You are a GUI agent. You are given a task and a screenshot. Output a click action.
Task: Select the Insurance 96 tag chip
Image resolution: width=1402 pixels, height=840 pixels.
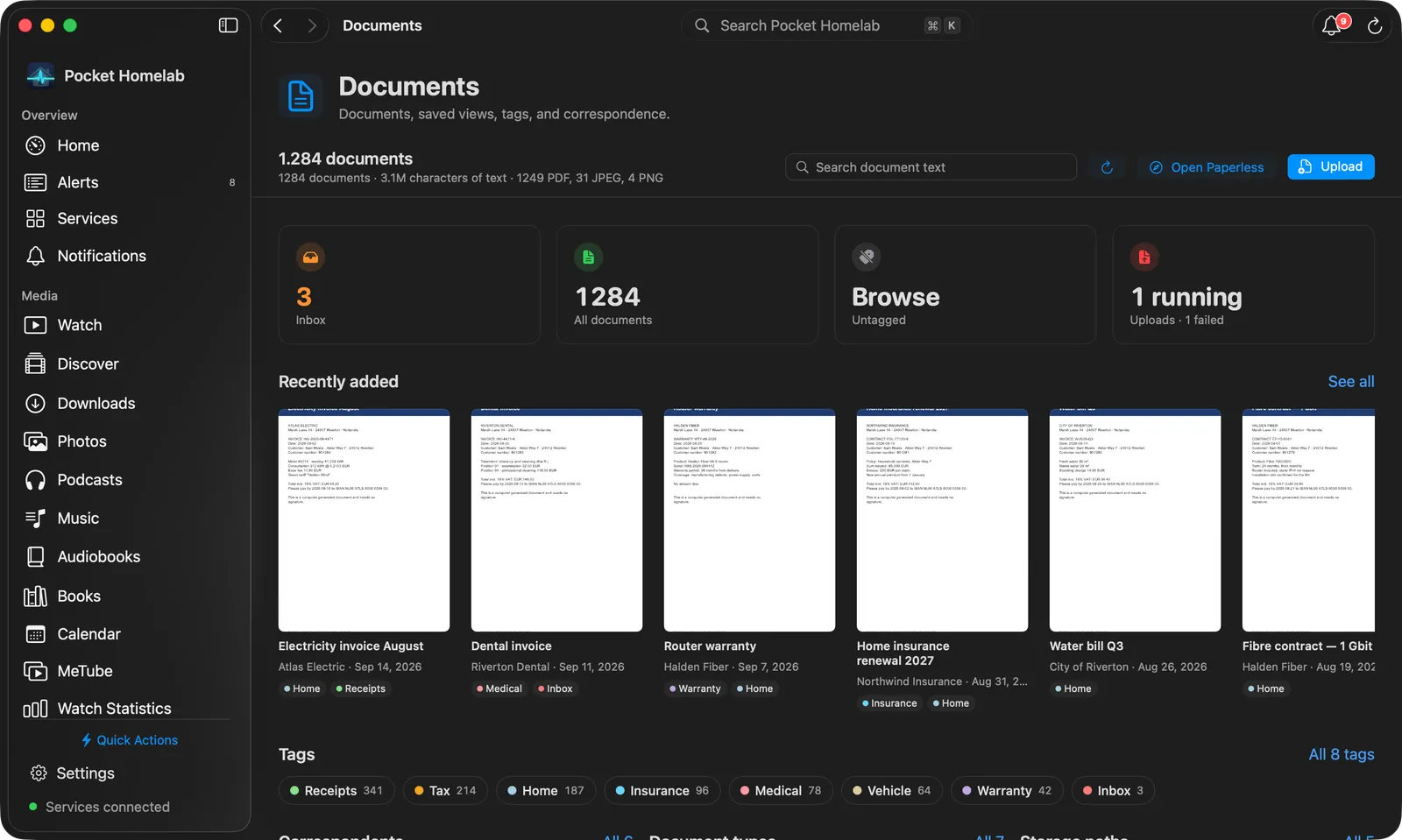(x=662, y=791)
